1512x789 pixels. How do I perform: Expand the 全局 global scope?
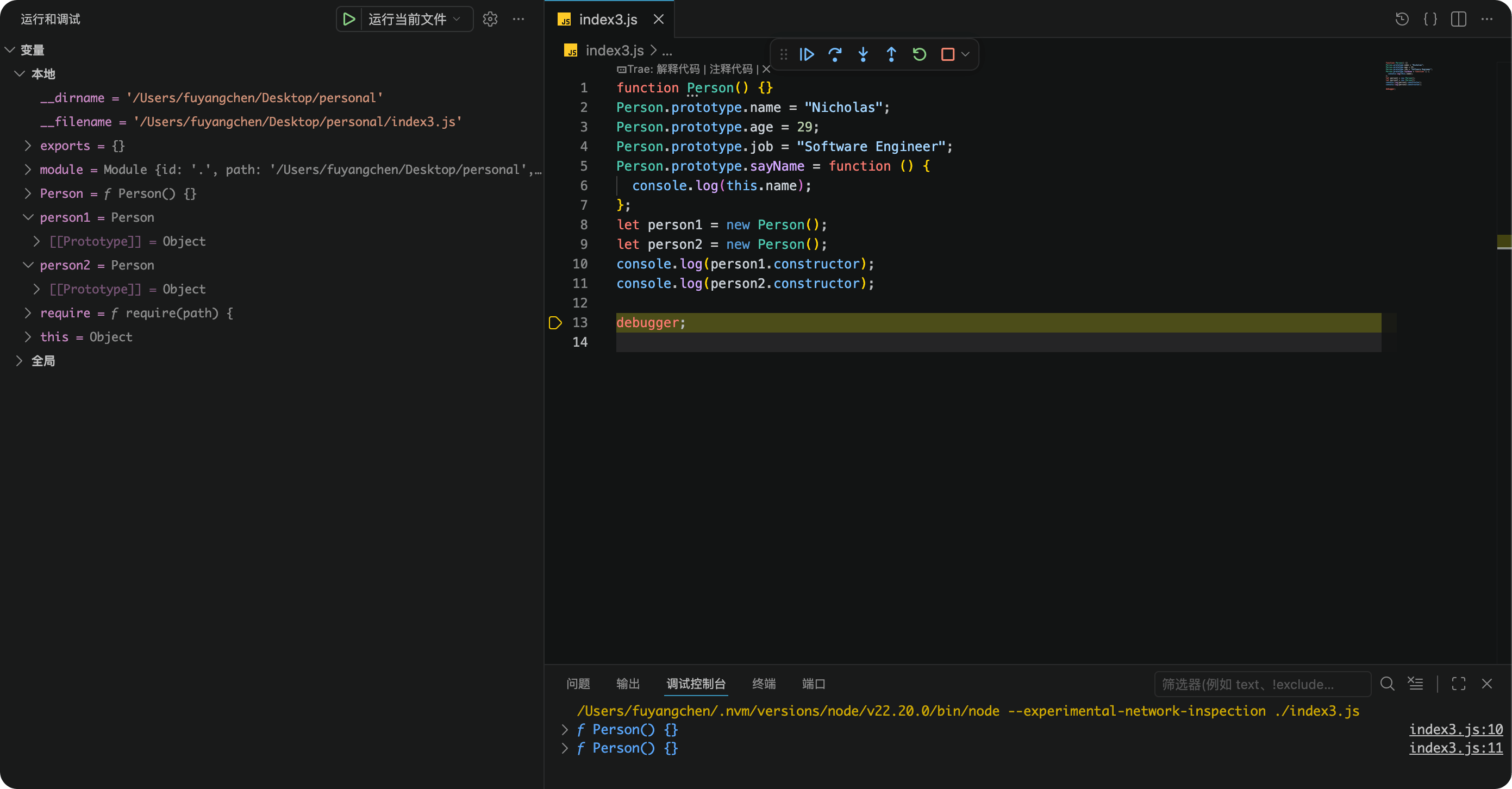[x=19, y=361]
